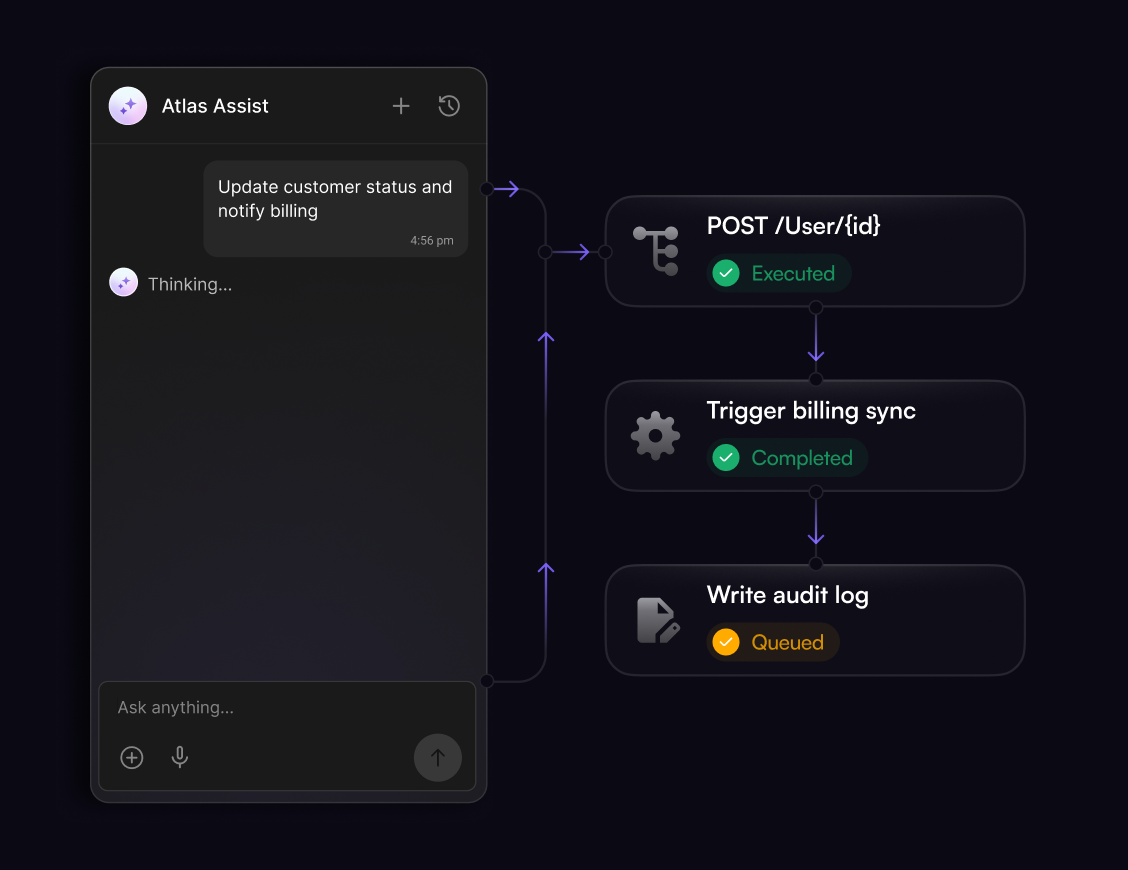Screen dimensions: 1128x870
Task: Click the Atlas Assist sparkle logo
Action: pyautogui.click(x=128, y=106)
